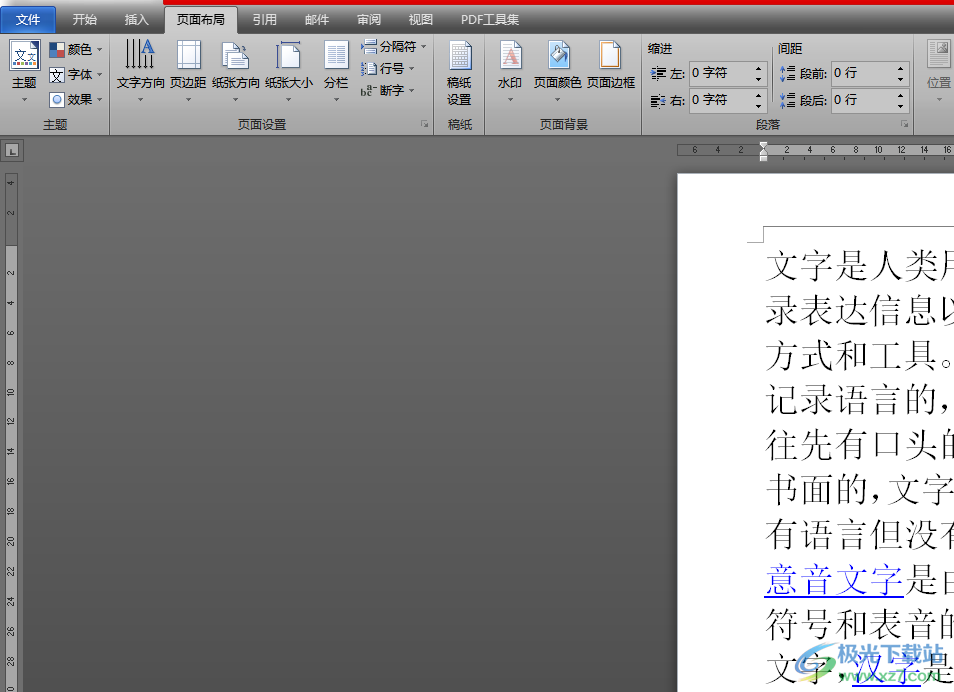This screenshot has width=954, height=692.
Task: Select the 页面布局 page layout tab
Action: [x=201, y=20]
